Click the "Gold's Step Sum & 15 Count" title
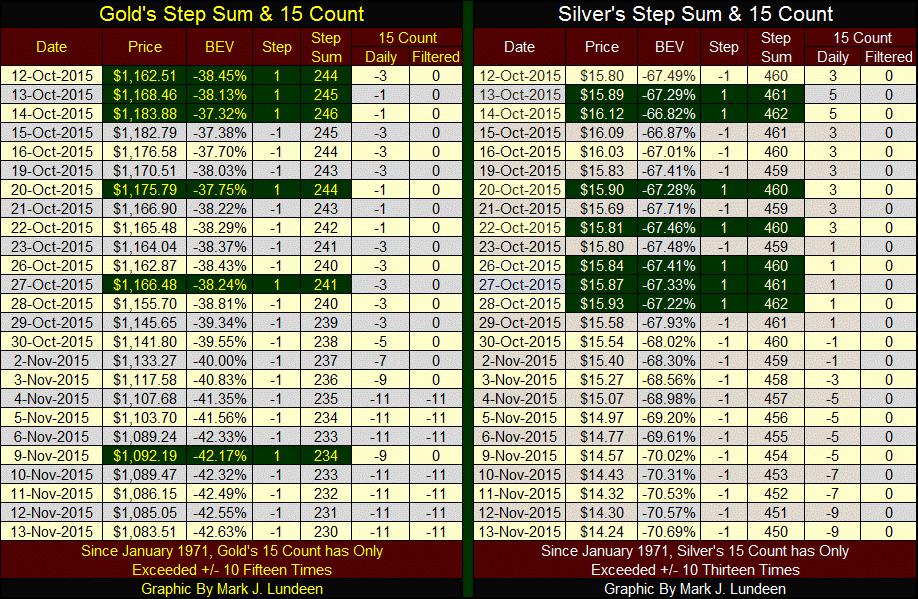The height and width of the screenshot is (599, 918). click(x=230, y=14)
